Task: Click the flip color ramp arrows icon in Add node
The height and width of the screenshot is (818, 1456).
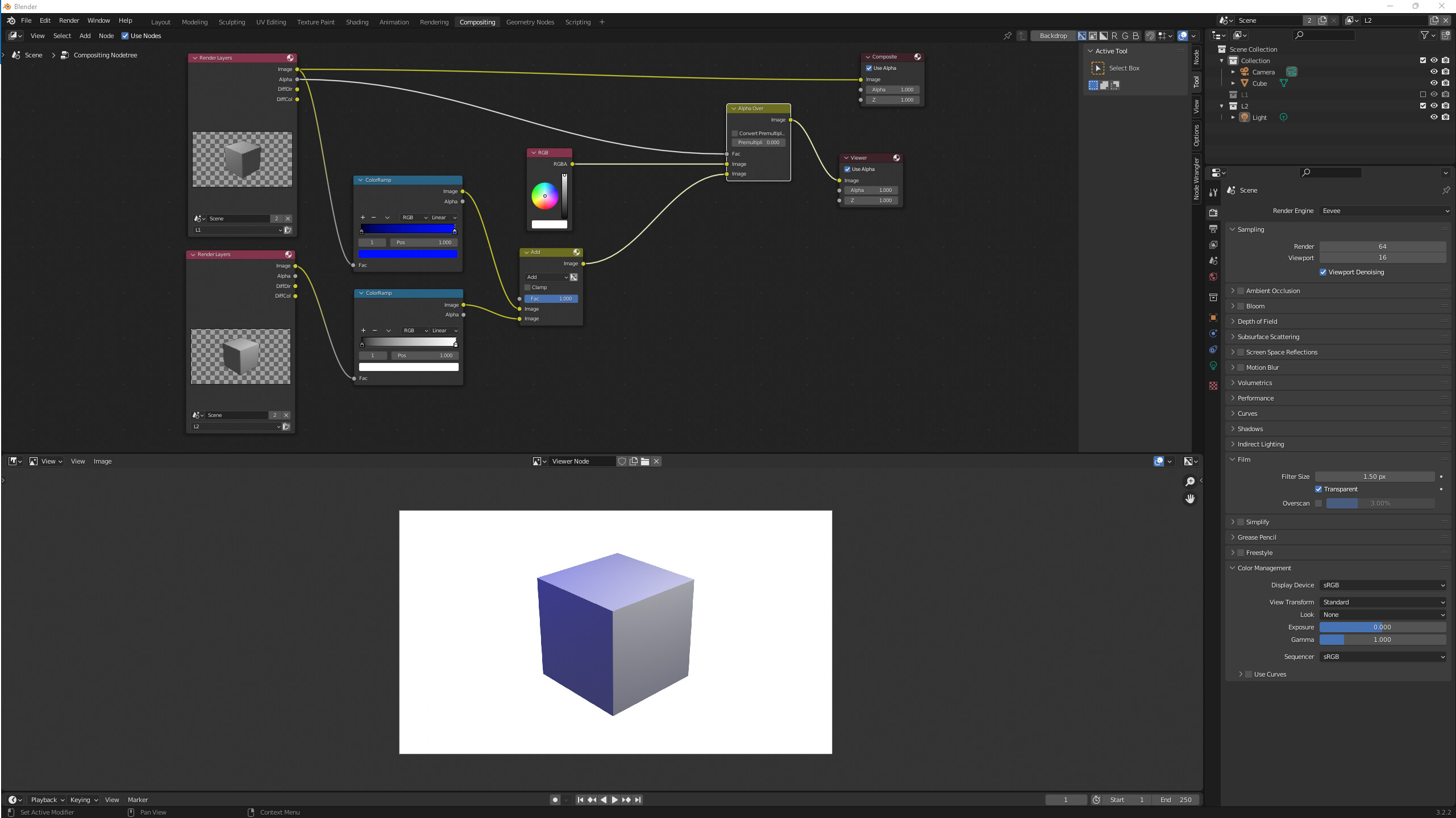Action: (574, 277)
